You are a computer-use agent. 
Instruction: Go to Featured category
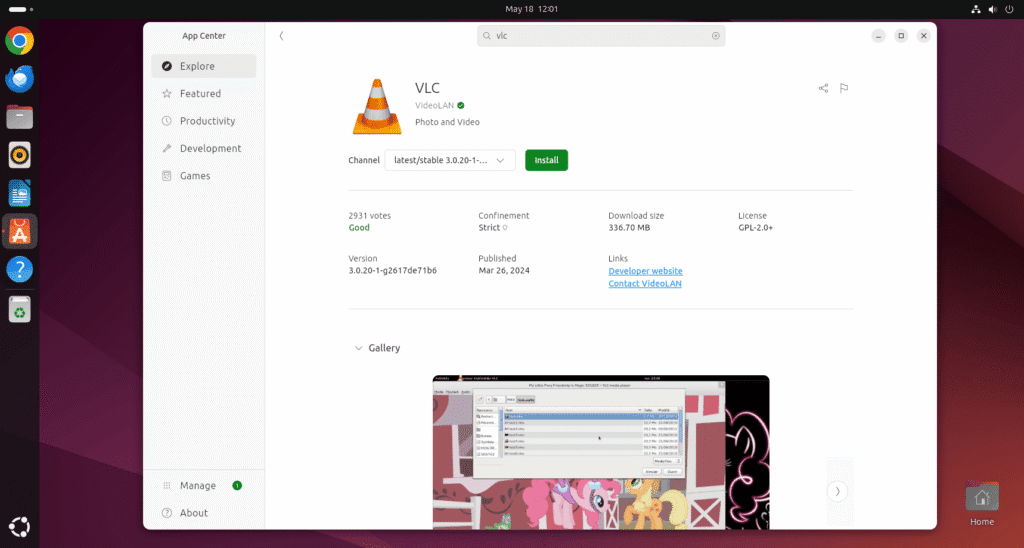pyautogui.click(x=204, y=93)
